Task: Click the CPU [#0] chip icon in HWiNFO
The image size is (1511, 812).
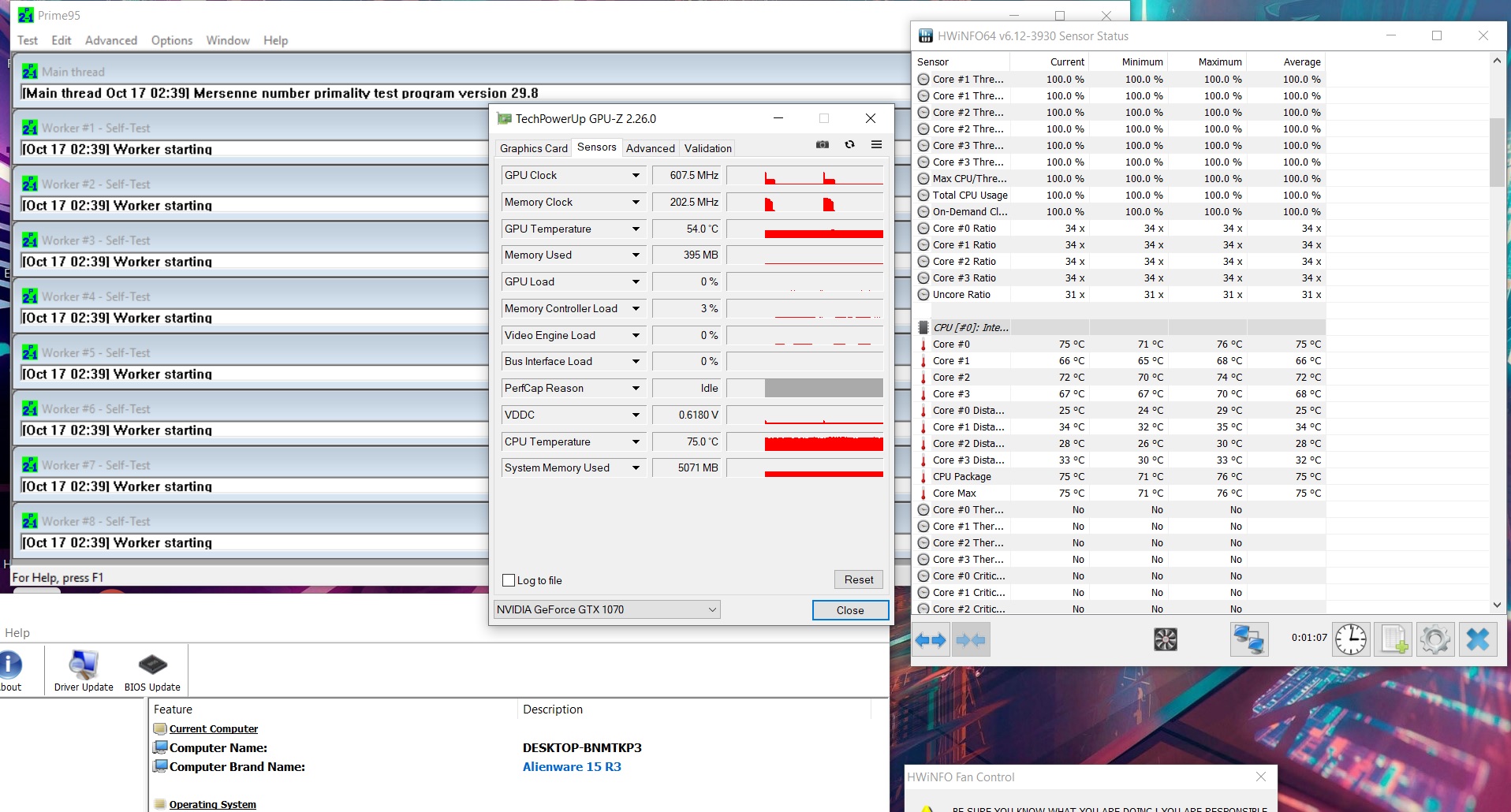Action: [923, 327]
